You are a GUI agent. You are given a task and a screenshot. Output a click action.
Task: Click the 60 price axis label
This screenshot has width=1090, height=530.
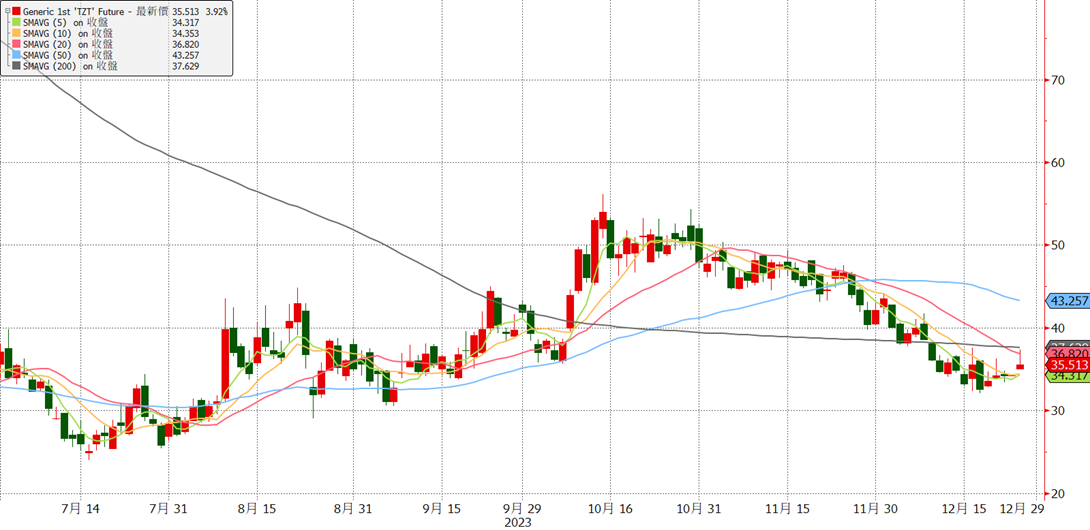click(1057, 163)
